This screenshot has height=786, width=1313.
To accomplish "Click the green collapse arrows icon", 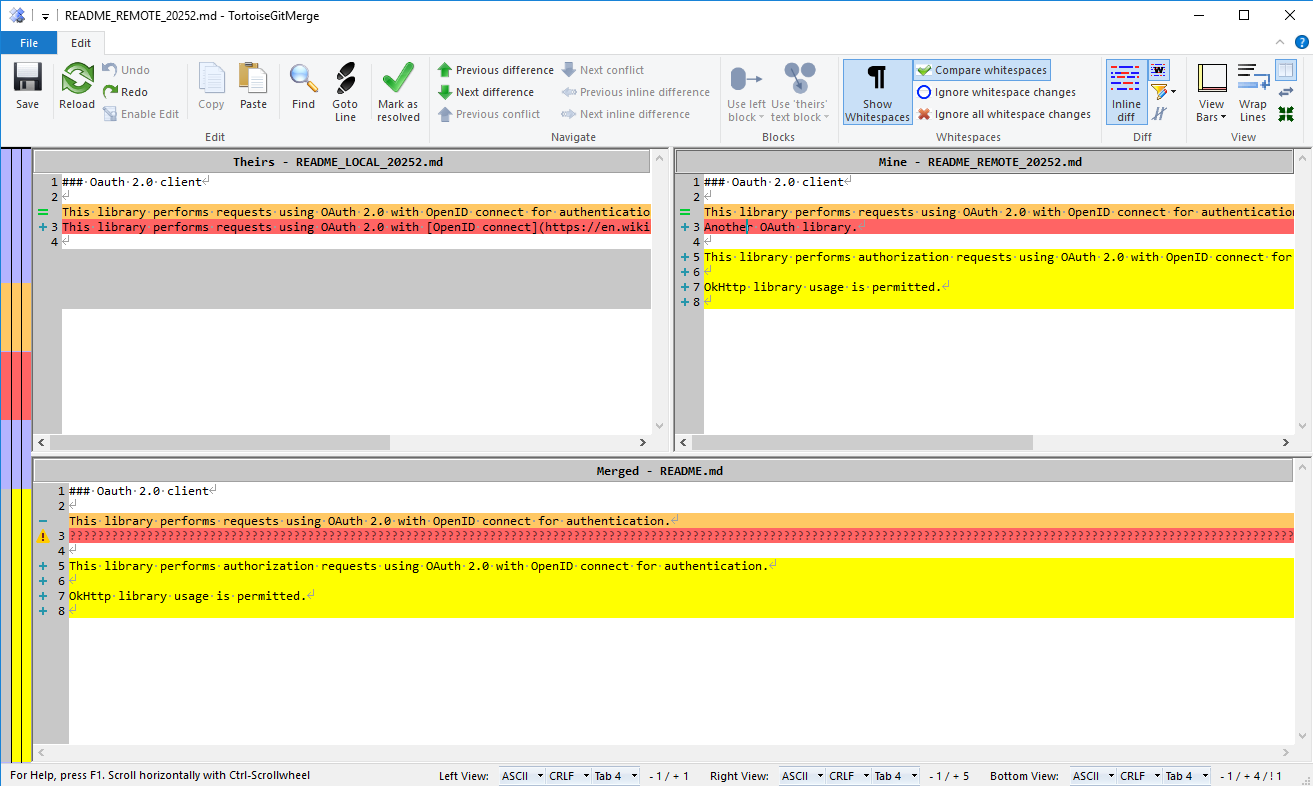I will 1286,114.
